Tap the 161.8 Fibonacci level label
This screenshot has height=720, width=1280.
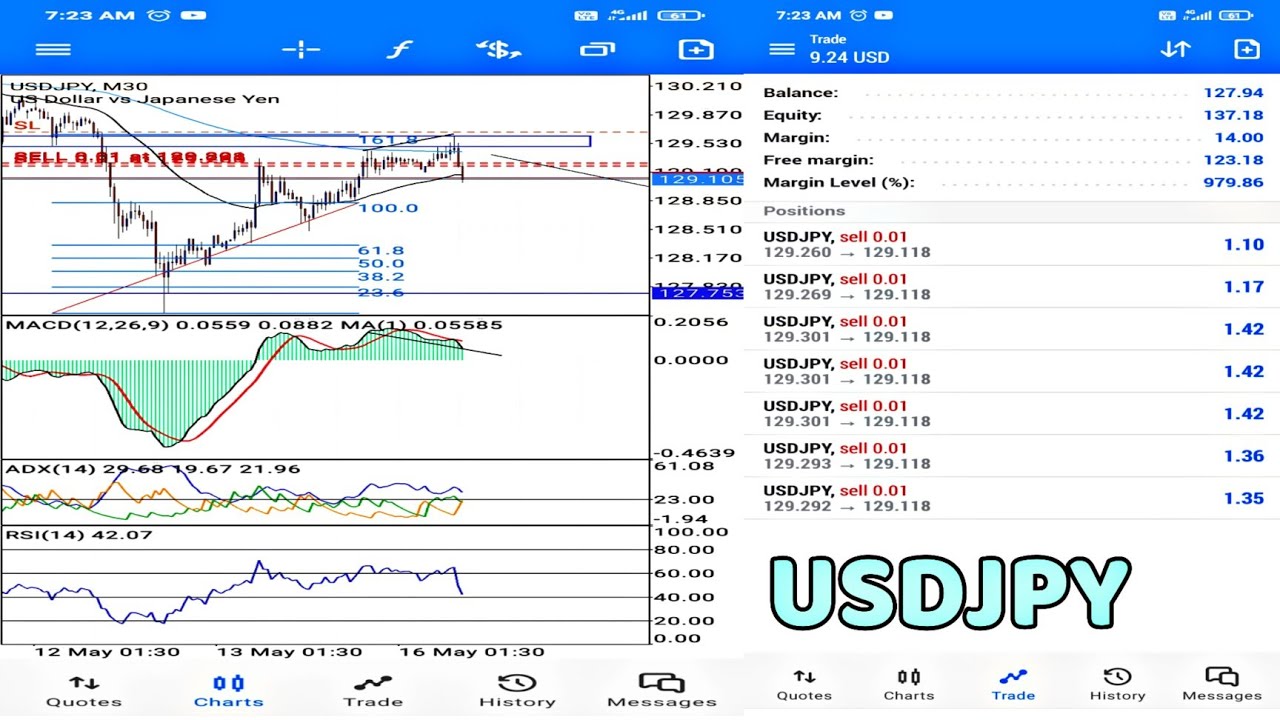(388, 141)
